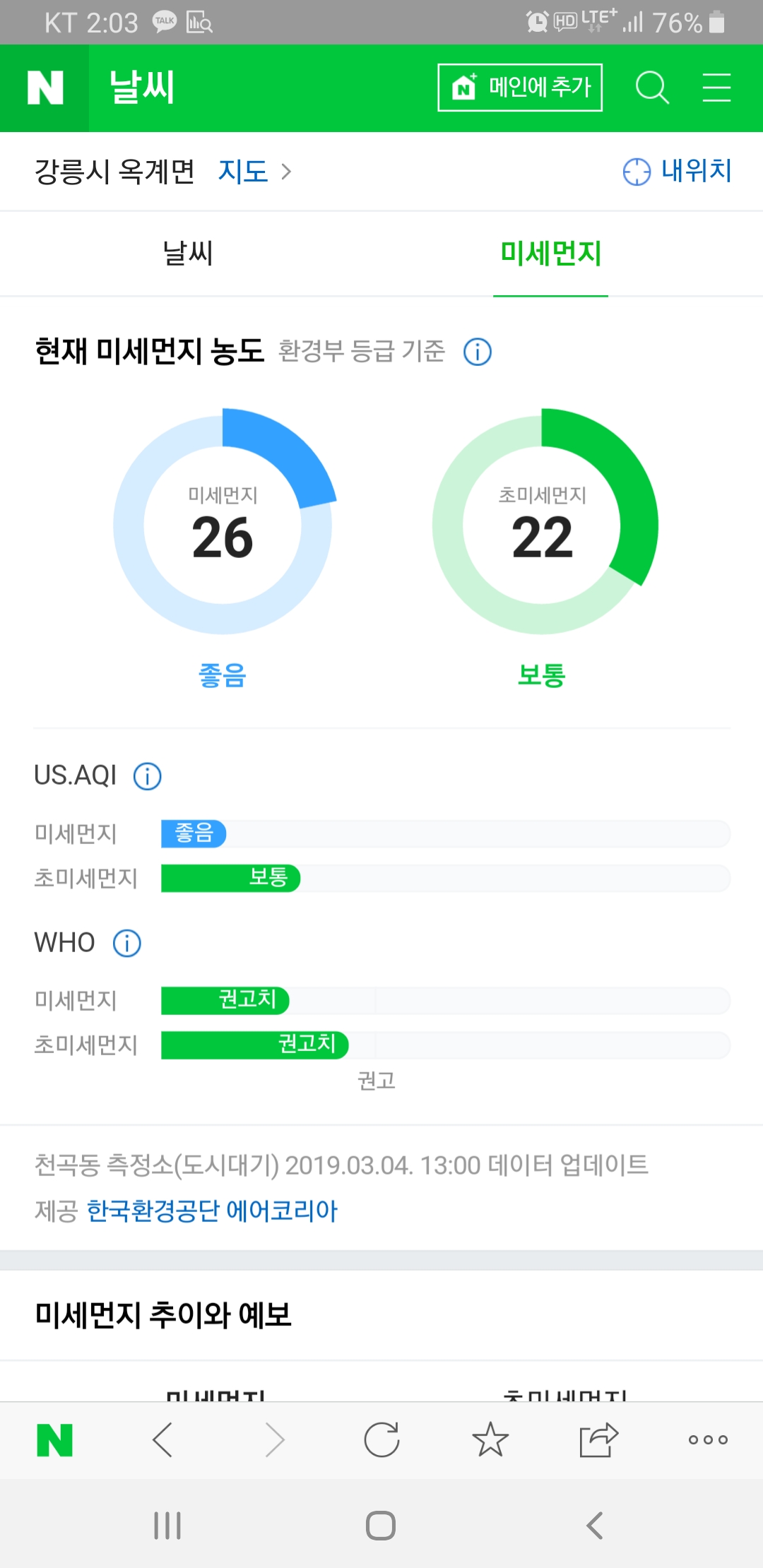Tap the Naver N logo in header
The width and height of the screenshot is (763, 1568).
pos(45,88)
